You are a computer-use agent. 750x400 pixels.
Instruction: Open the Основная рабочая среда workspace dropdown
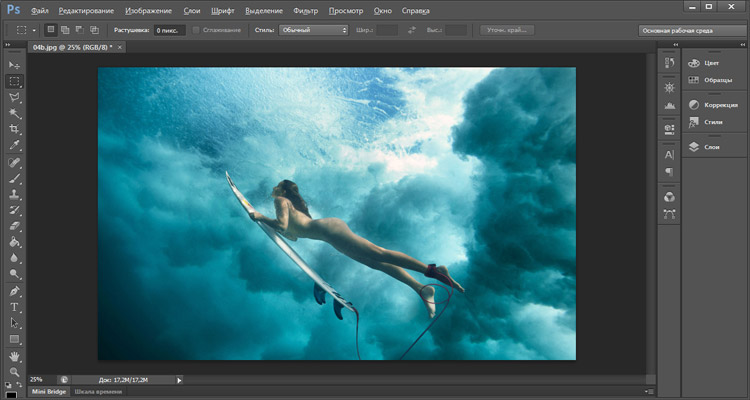coord(694,31)
